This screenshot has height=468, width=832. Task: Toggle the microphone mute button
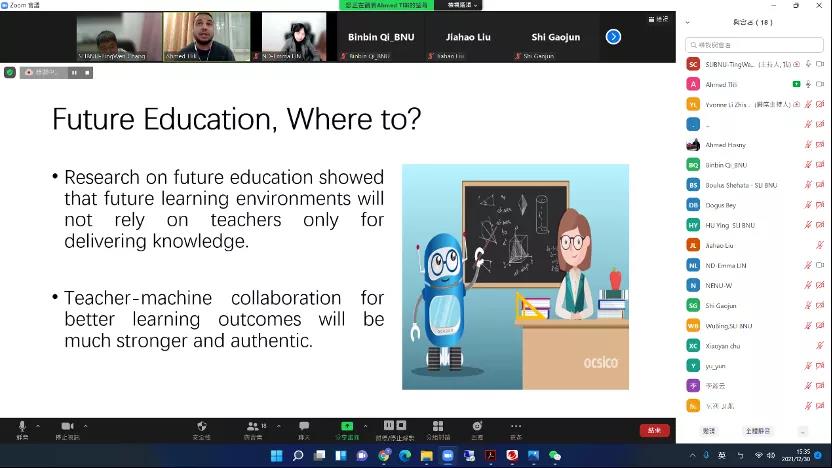pyautogui.click(x=22, y=428)
